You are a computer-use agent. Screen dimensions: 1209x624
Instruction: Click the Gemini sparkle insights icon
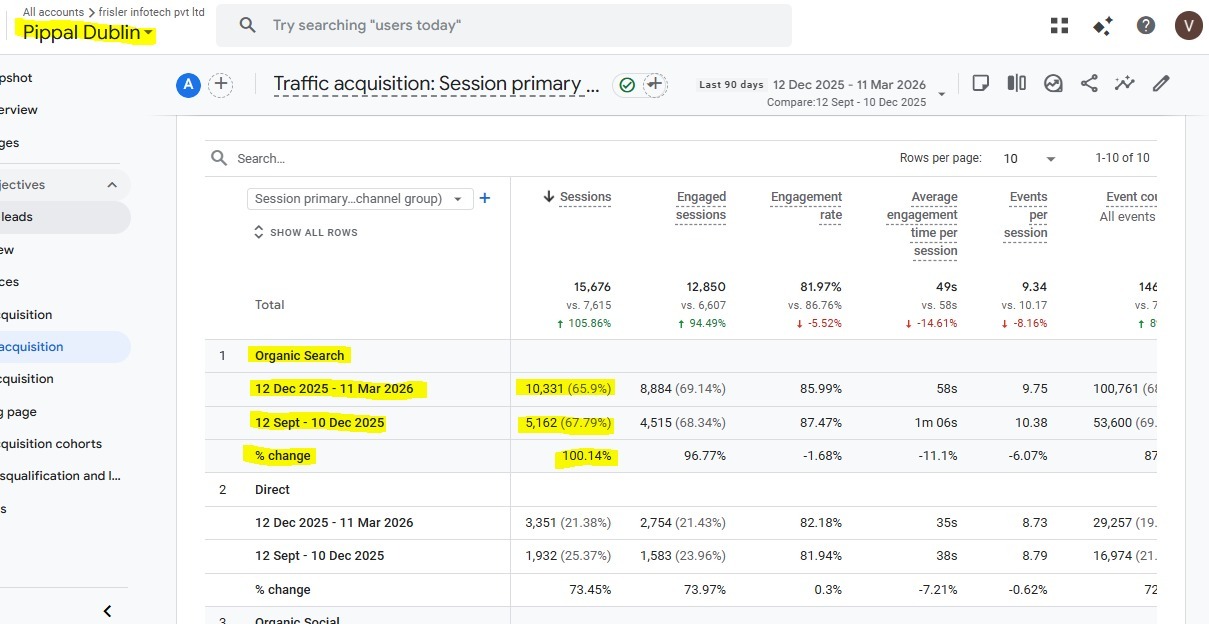1103,26
